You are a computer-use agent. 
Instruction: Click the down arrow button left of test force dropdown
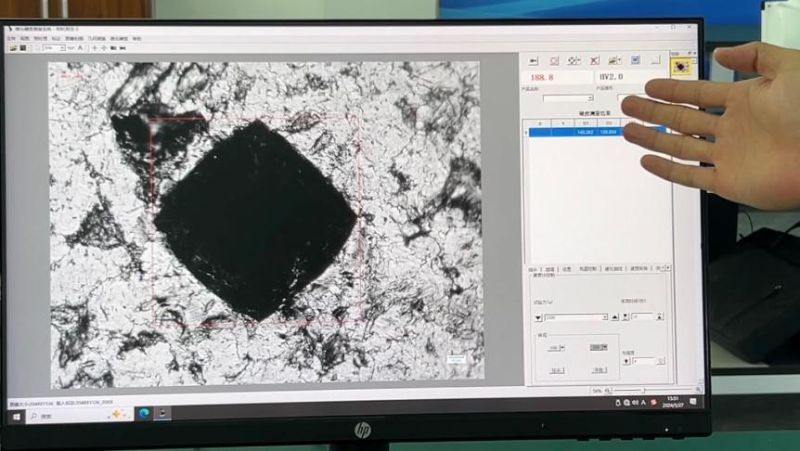[538, 318]
